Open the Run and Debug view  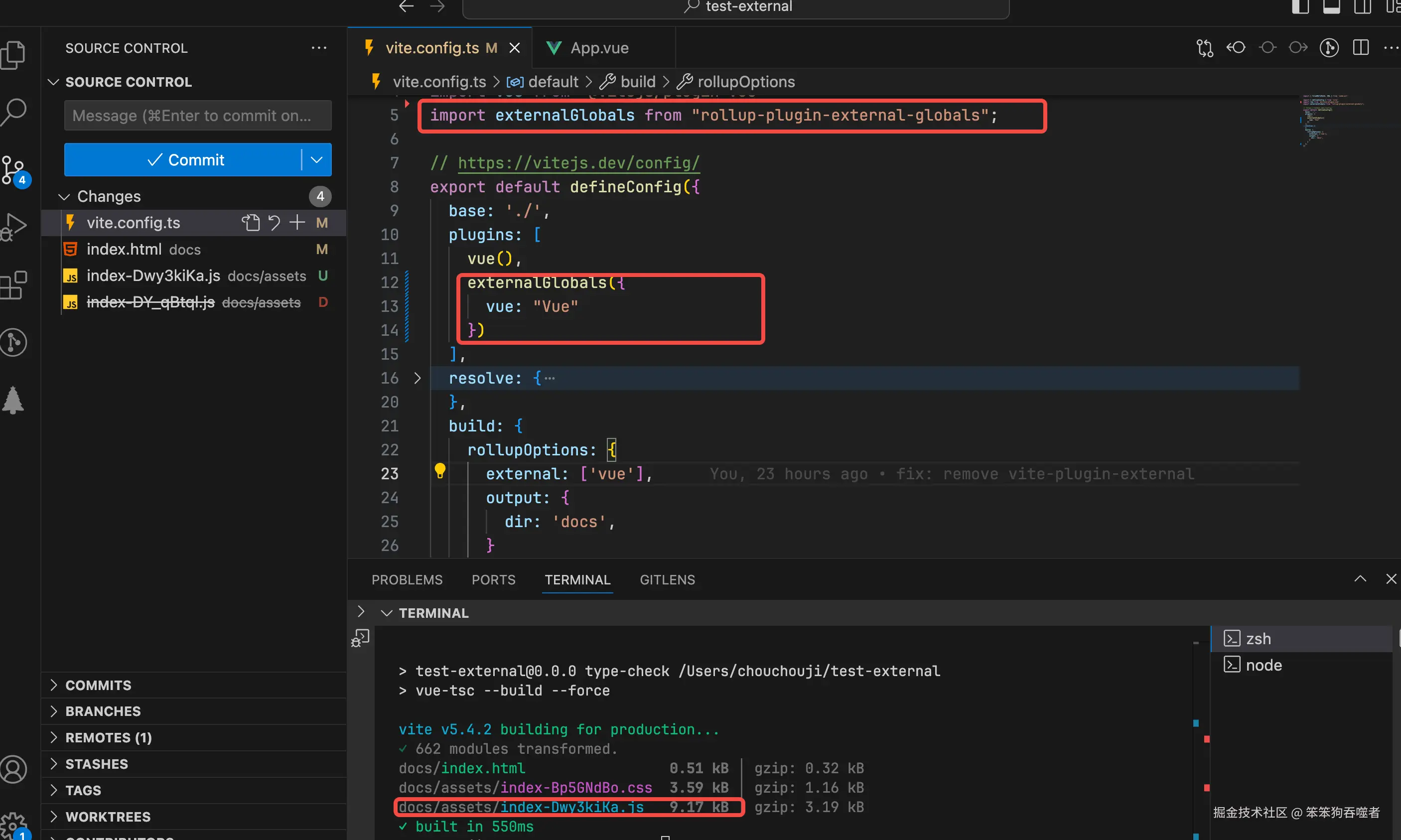(x=13, y=226)
